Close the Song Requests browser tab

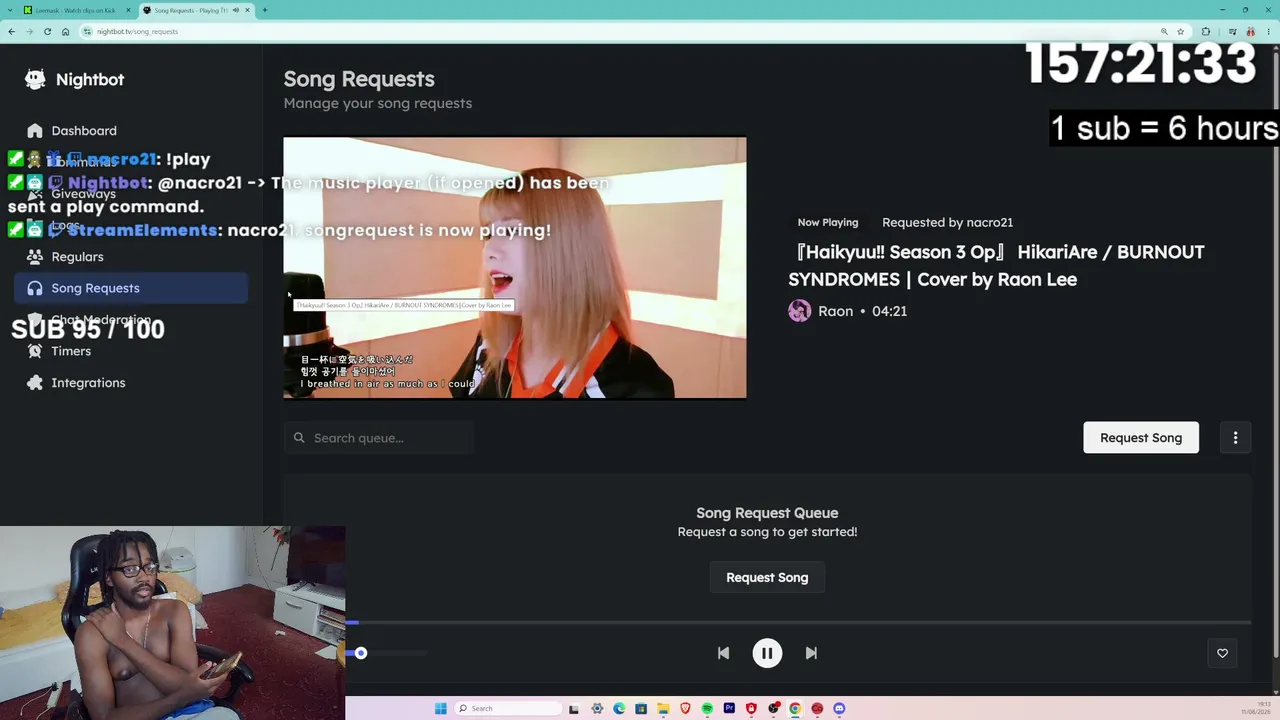pos(247,10)
